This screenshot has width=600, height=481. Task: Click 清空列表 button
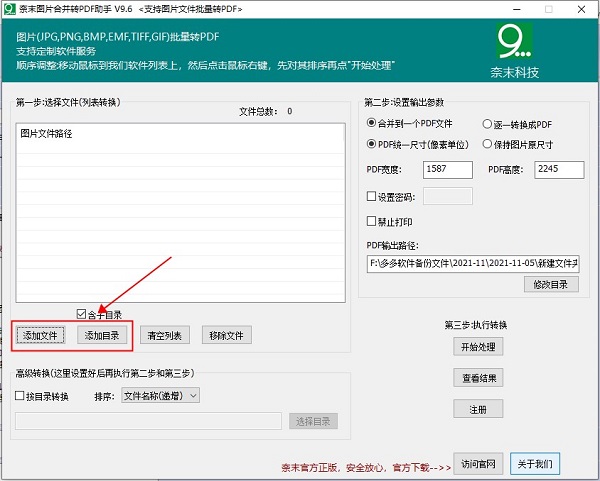(165, 335)
